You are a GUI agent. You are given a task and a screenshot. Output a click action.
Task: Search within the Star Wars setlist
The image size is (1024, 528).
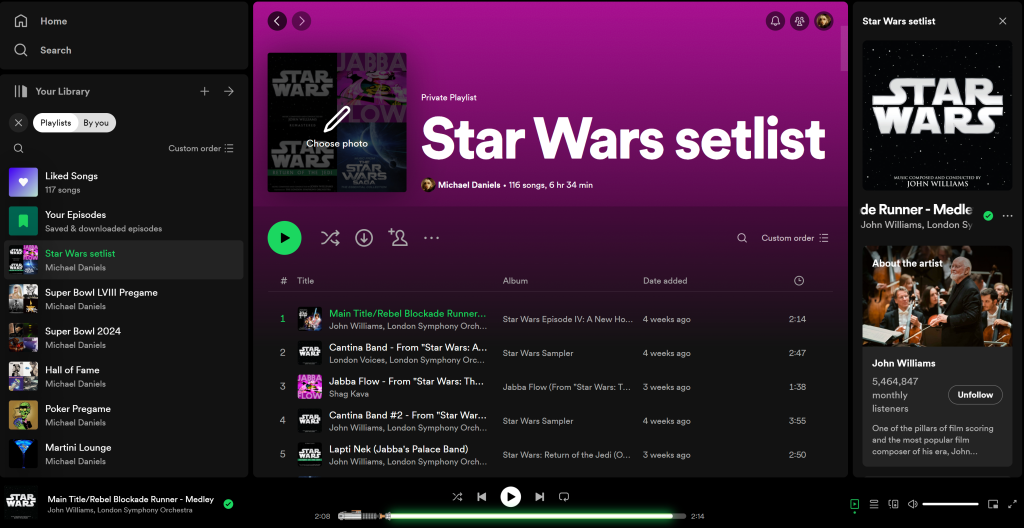click(x=742, y=238)
